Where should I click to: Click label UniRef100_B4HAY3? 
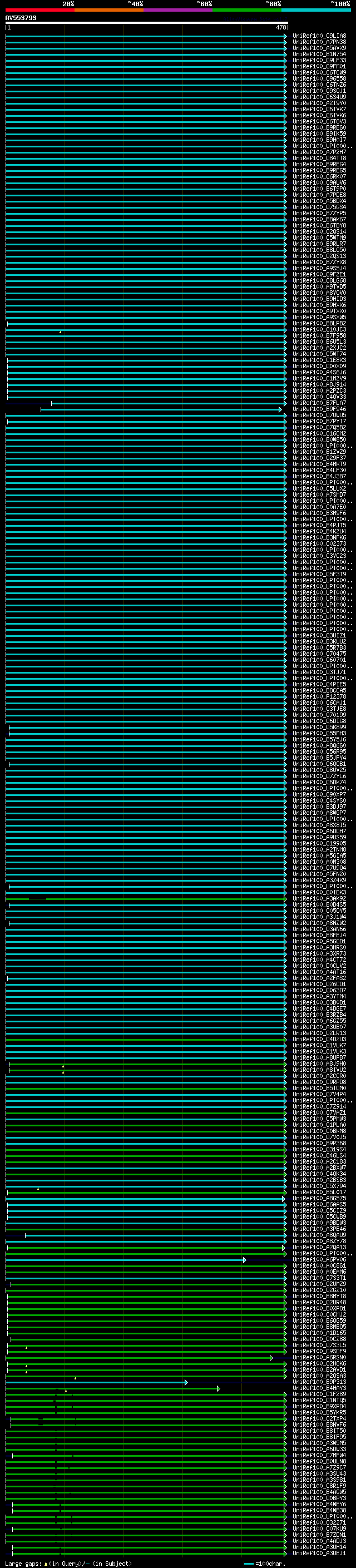319,1388
